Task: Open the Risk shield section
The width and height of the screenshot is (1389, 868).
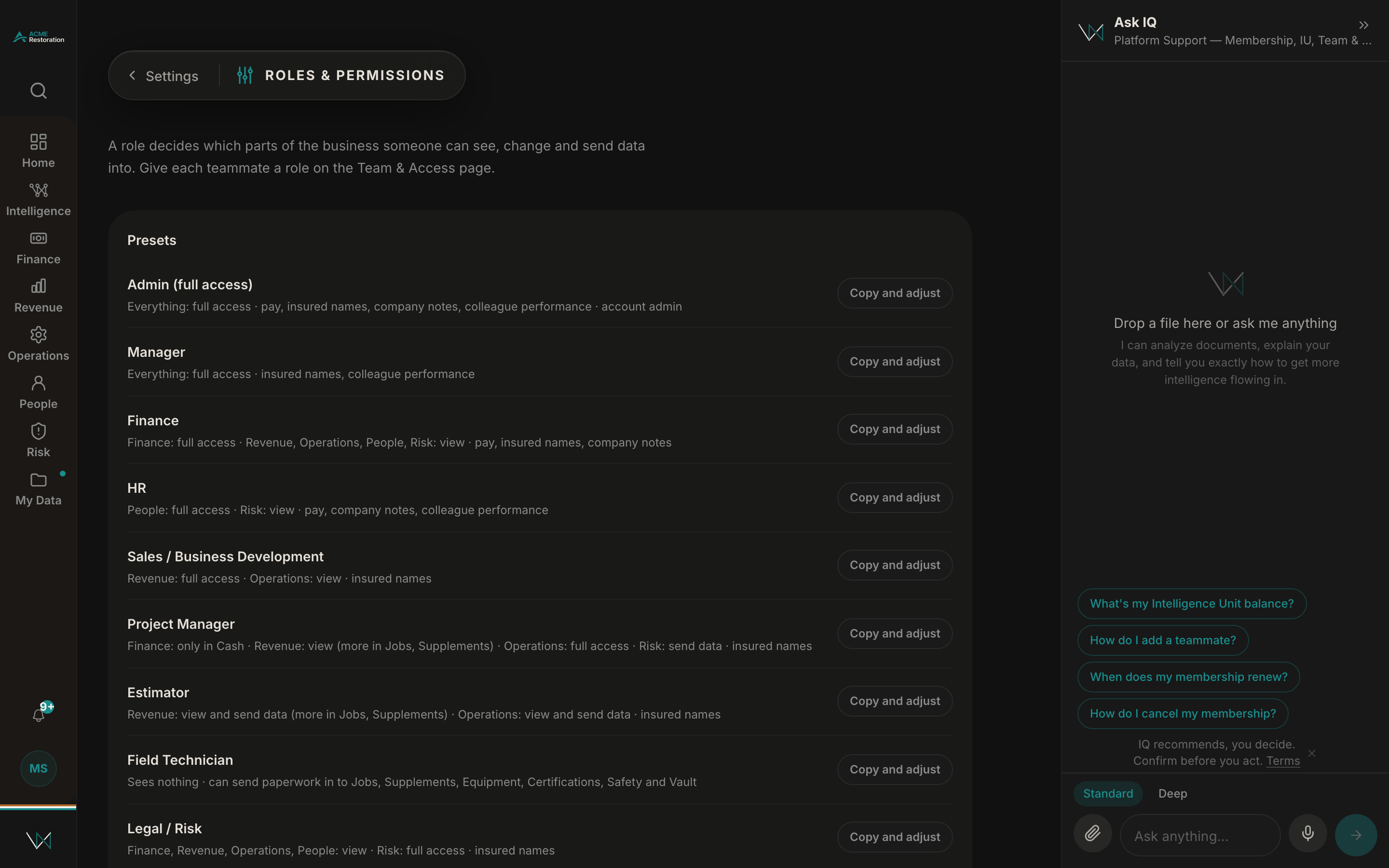Action: click(x=39, y=440)
